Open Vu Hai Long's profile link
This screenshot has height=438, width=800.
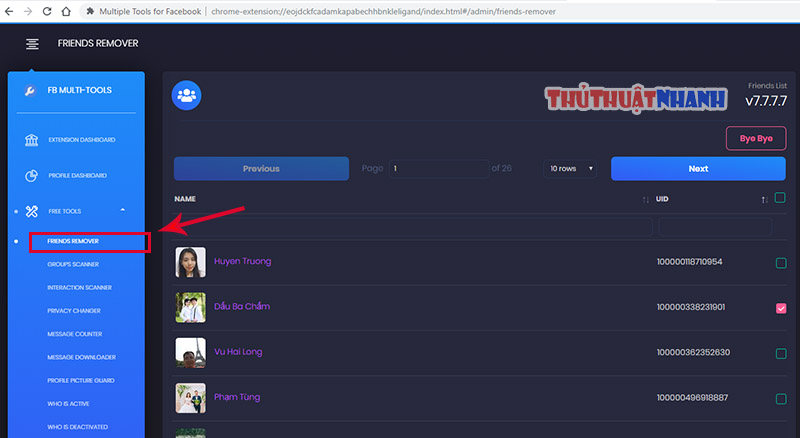click(238, 352)
